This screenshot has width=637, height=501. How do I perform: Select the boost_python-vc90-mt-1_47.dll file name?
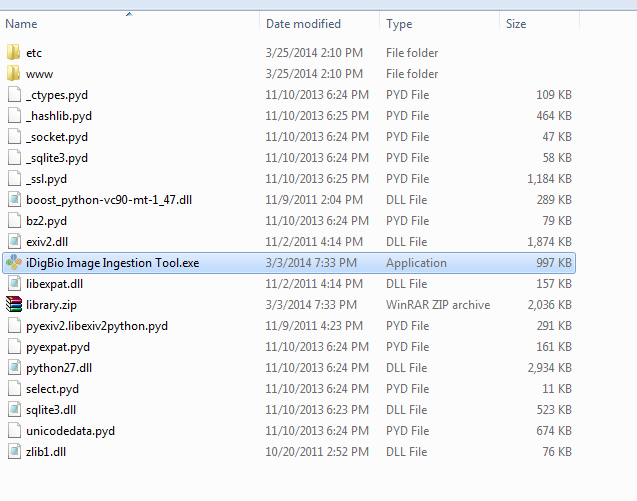[109, 200]
